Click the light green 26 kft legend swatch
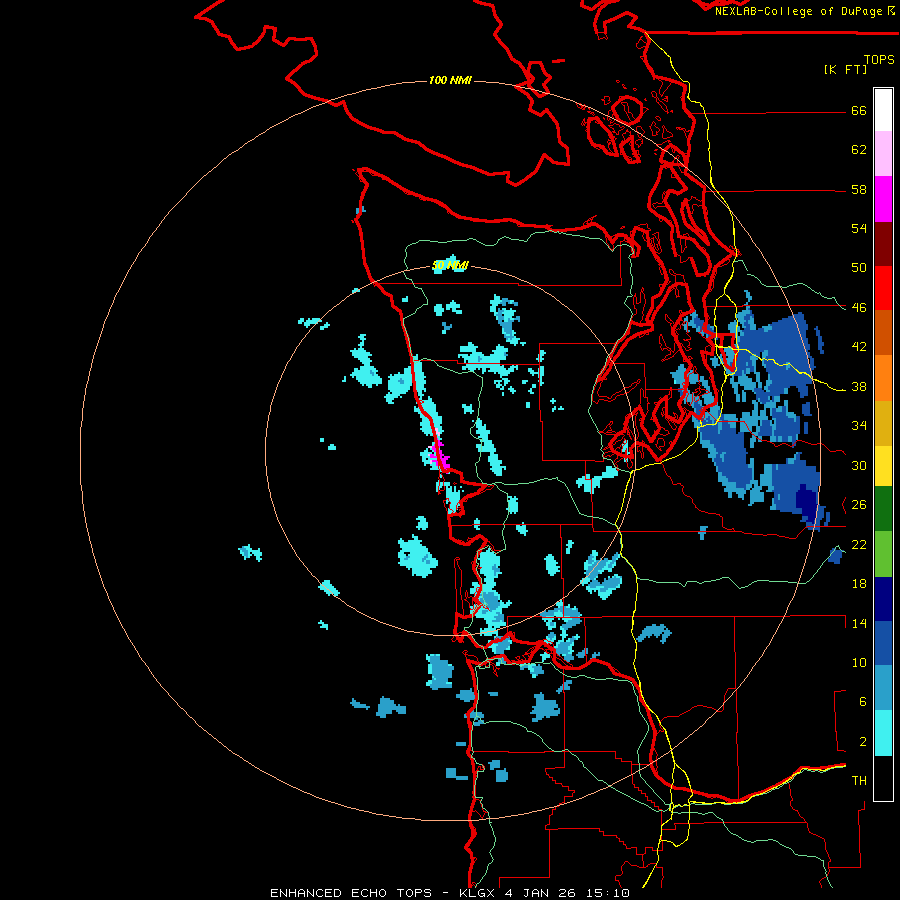 [x=883, y=554]
